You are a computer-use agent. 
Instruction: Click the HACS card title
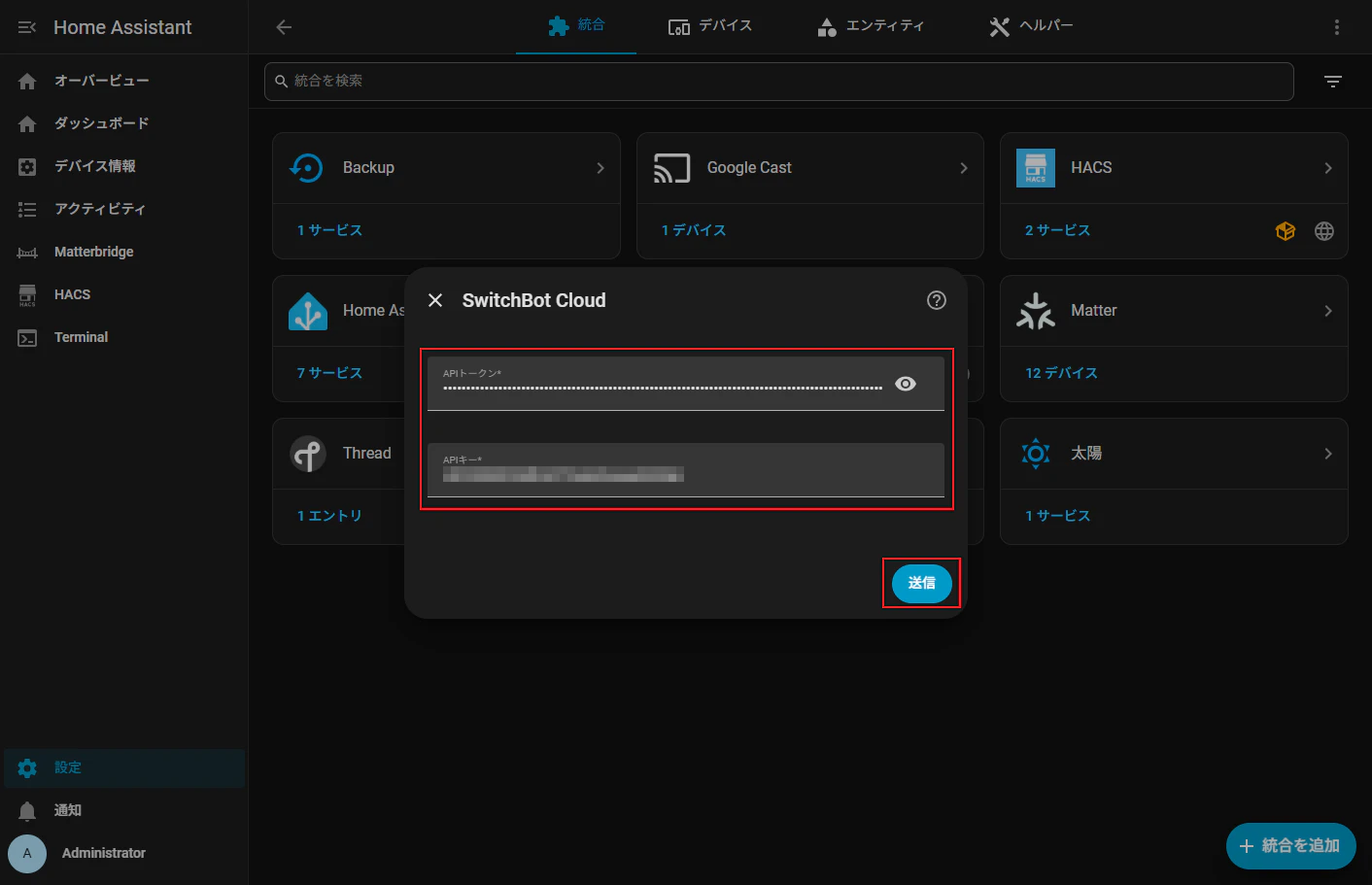[1091, 168]
